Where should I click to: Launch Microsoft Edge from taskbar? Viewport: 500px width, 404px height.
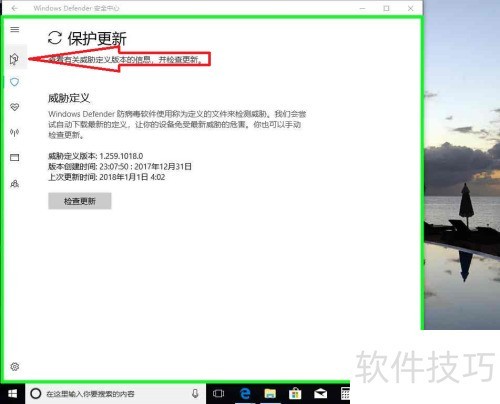point(245,394)
